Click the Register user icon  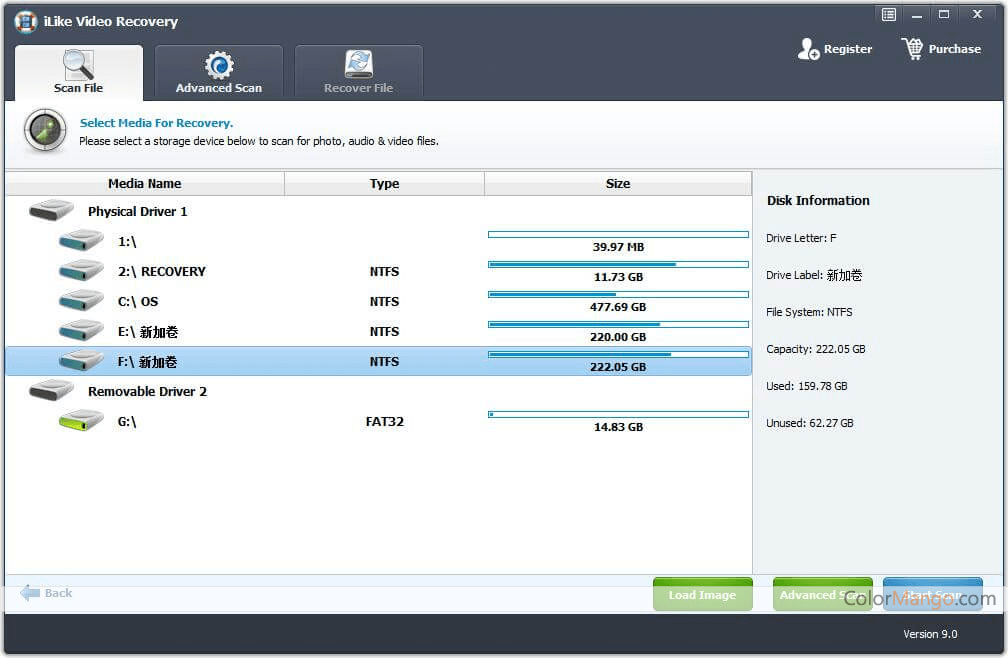click(809, 49)
